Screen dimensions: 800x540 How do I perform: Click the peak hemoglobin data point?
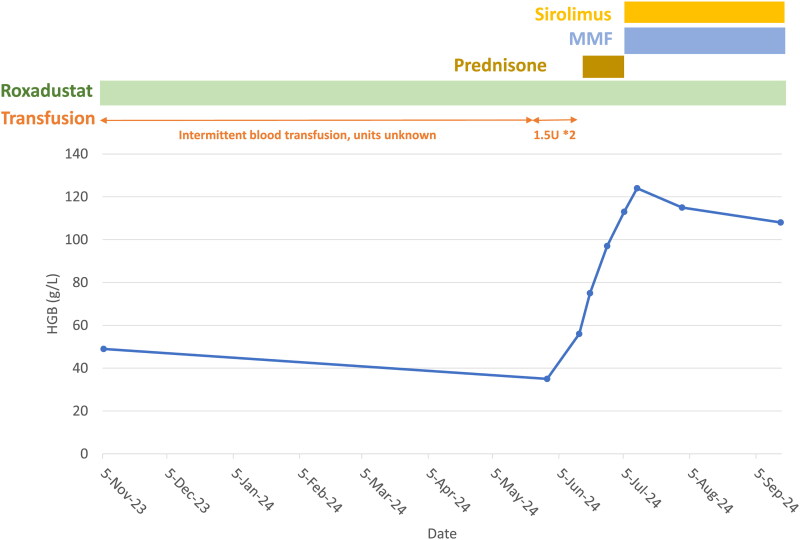637,188
